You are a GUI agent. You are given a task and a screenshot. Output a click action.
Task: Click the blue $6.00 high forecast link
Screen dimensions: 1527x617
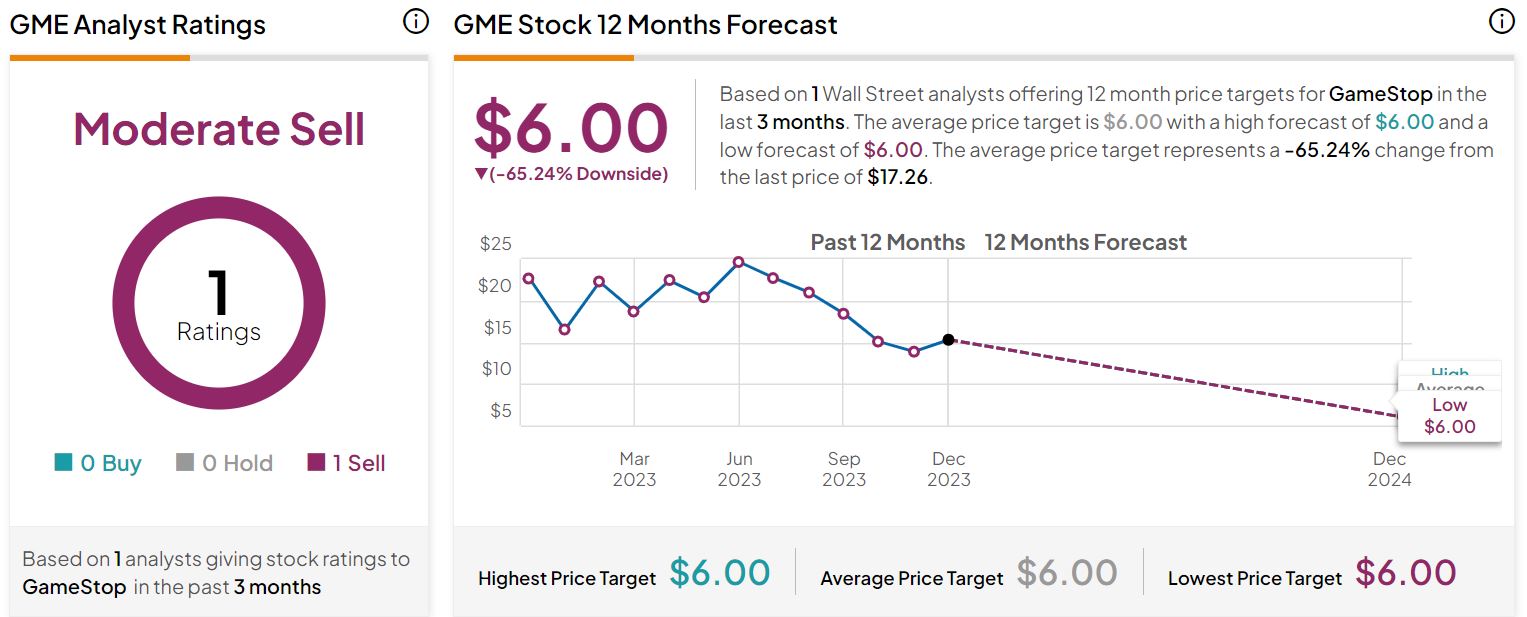coord(1405,121)
